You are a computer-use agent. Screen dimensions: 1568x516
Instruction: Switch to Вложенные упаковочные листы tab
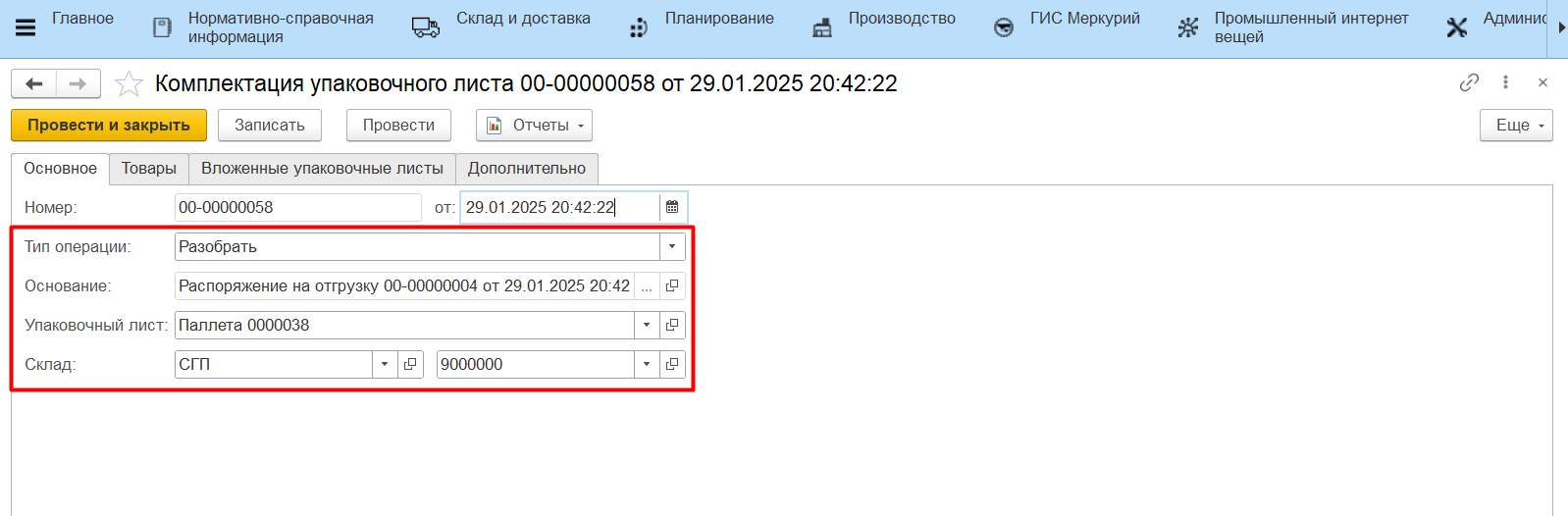(x=322, y=169)
